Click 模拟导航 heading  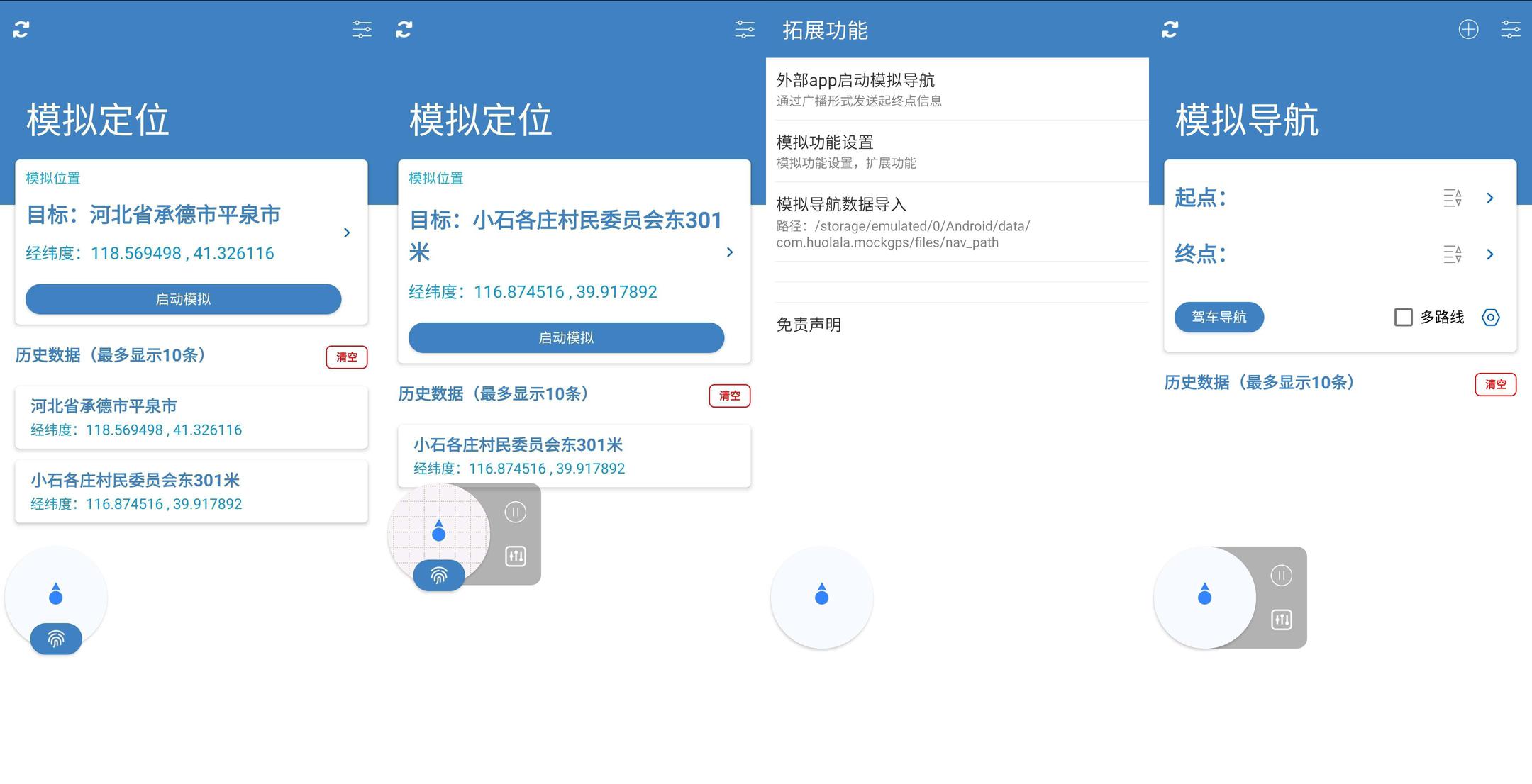[x=1247, y=120]
